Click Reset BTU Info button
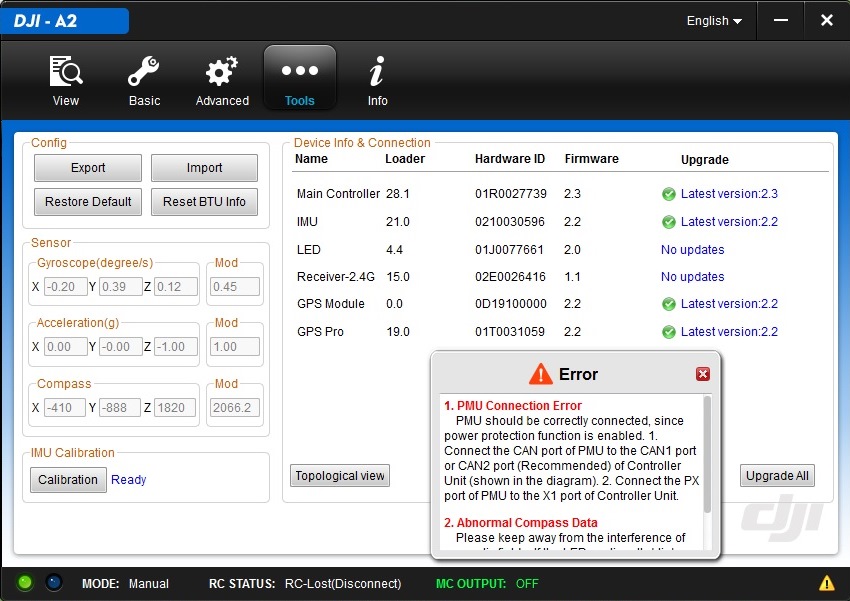850x601 pixels. tap(204, 202)
